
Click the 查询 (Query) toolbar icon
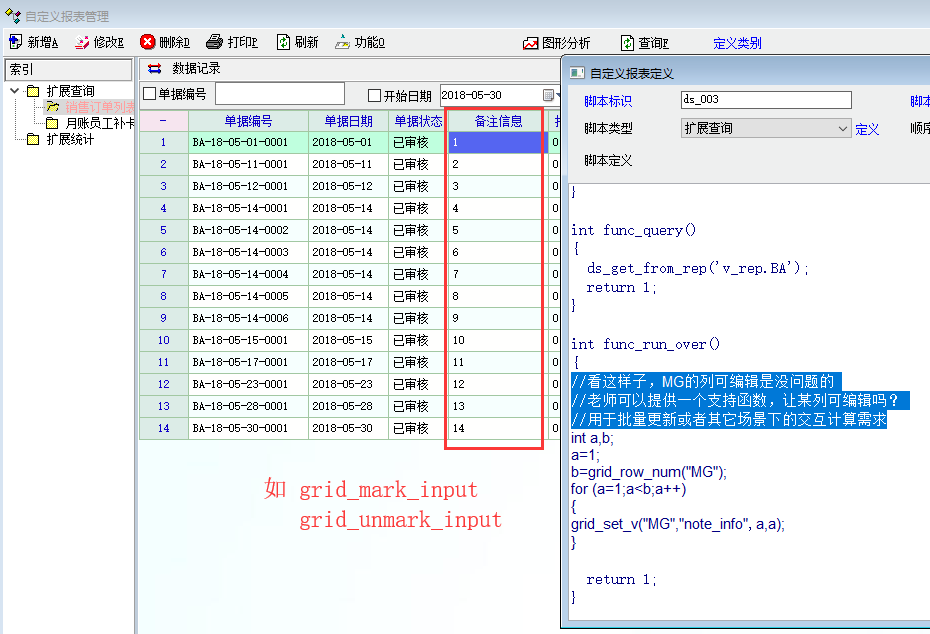point(627,43)
